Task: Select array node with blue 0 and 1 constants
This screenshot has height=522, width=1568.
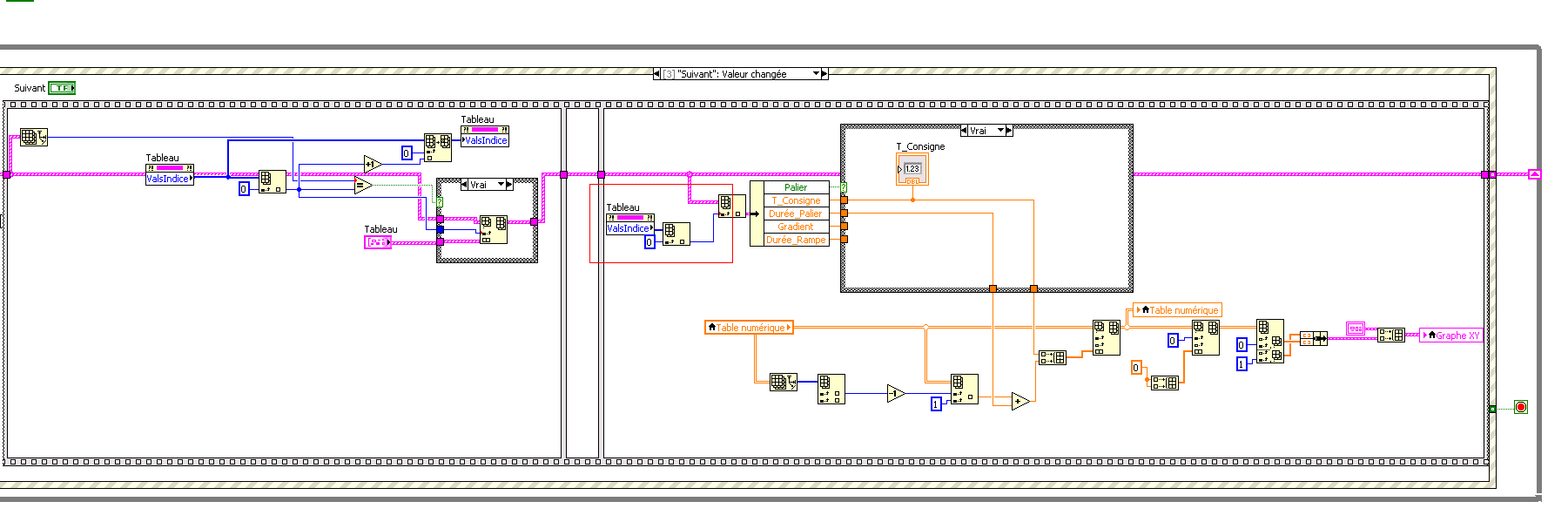Action: point(1270,341)
